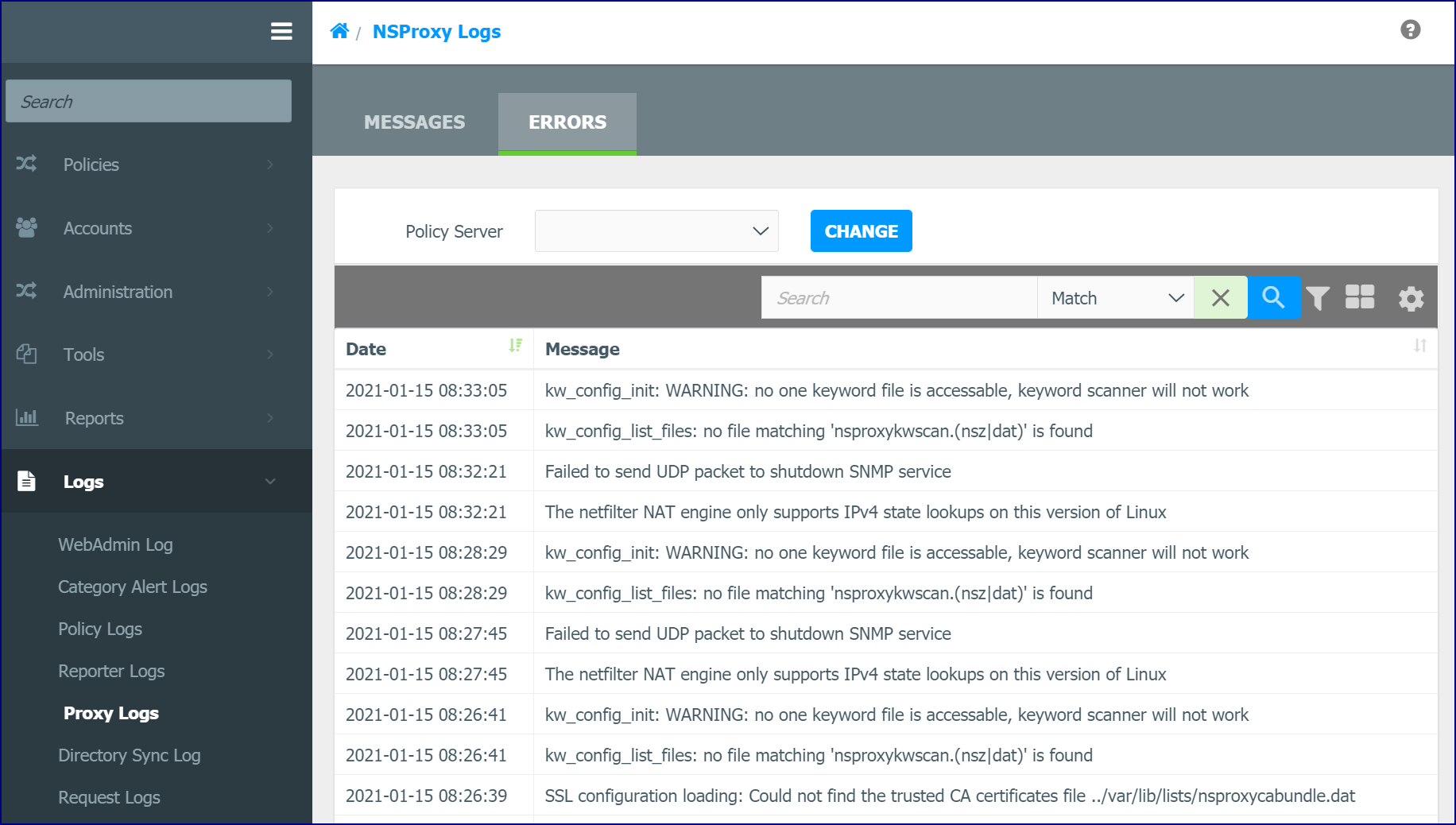The height and width of the screenshot is (825, 1456).
Task: Expand the Tools menu chevron
Action: [270, 354]
